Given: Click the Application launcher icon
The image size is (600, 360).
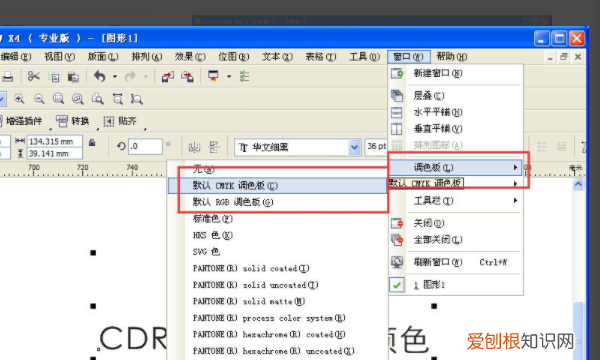Looking at the screenshot, I should [x=213, y=76].
